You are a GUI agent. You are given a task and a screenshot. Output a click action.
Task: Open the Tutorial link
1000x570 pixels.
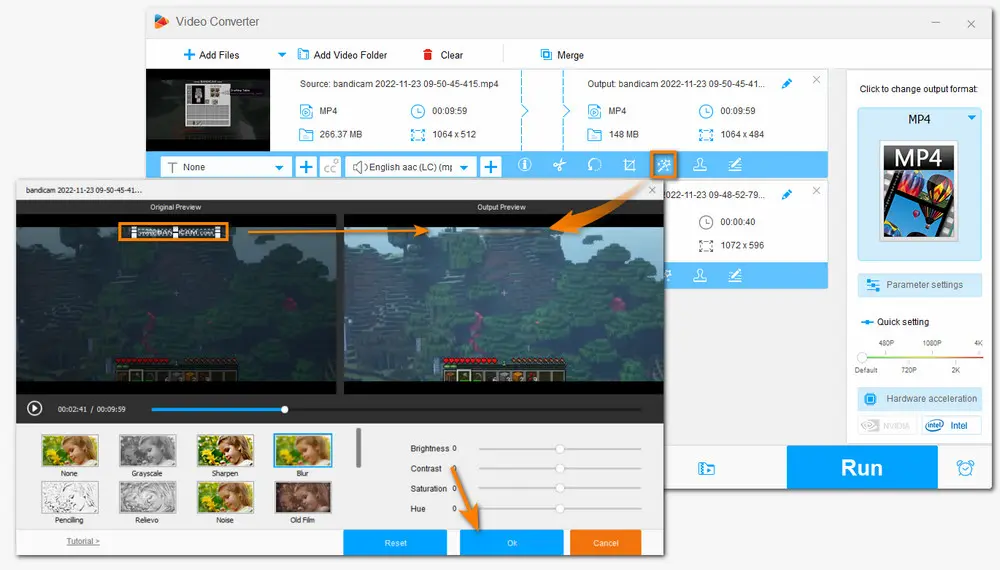(83, 541)
